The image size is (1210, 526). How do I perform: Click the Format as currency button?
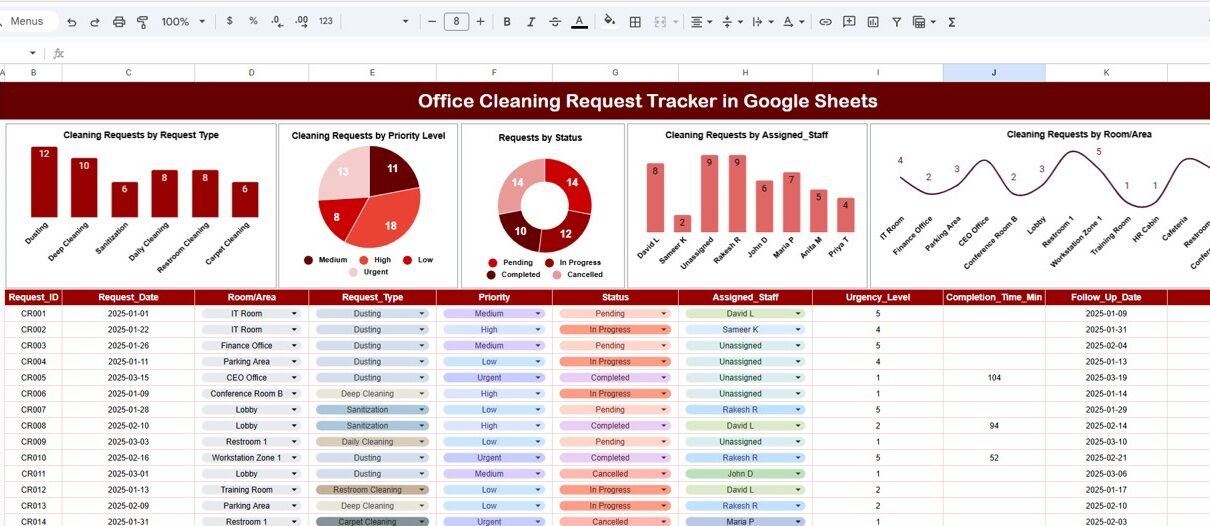coord(231,21)
